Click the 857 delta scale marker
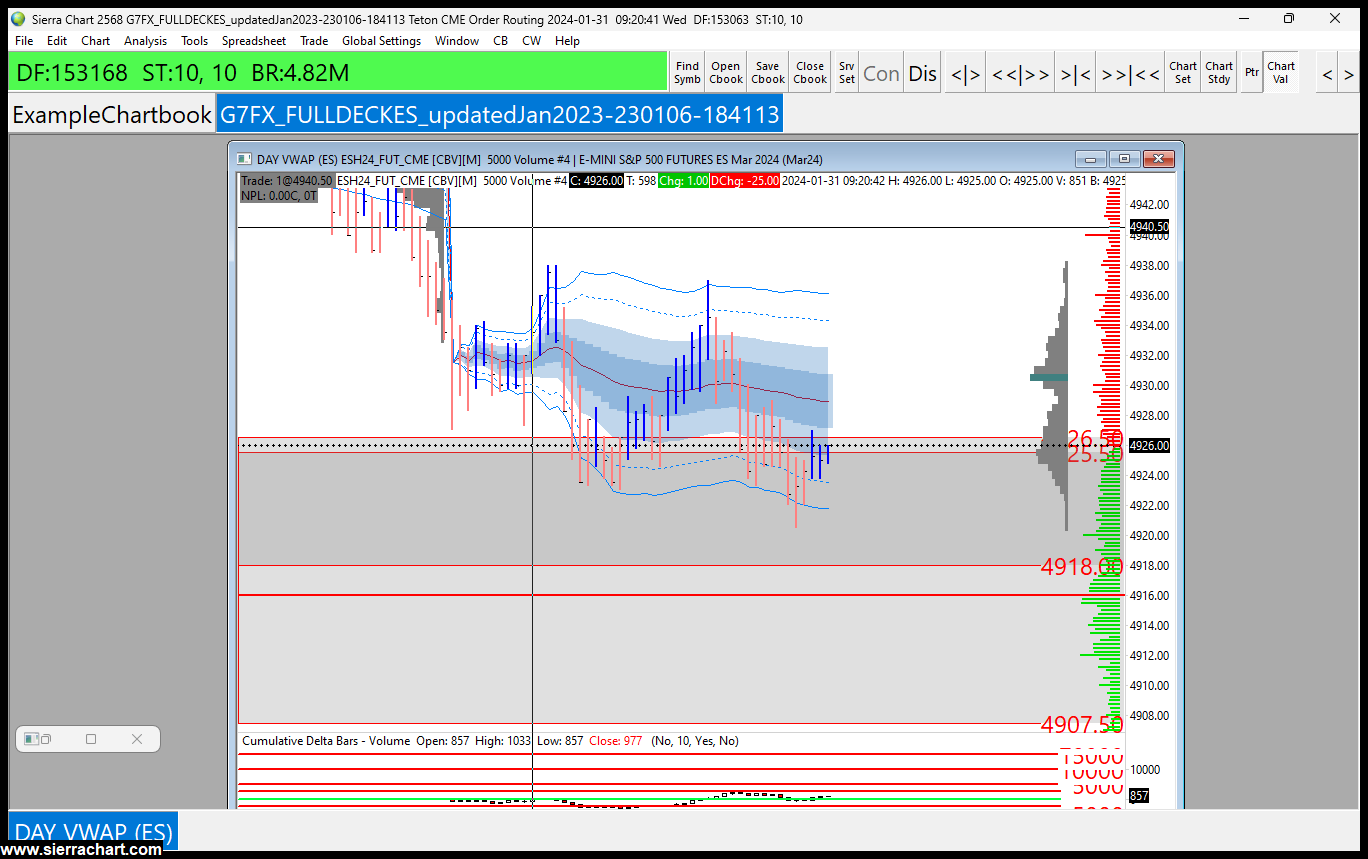1368x859 pixels. click(x=1139, y=796)
